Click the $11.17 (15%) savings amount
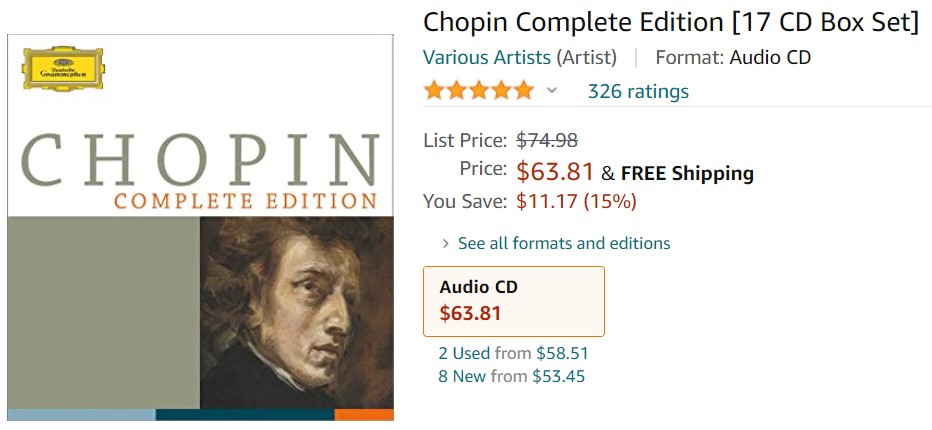 click(576, 201)
